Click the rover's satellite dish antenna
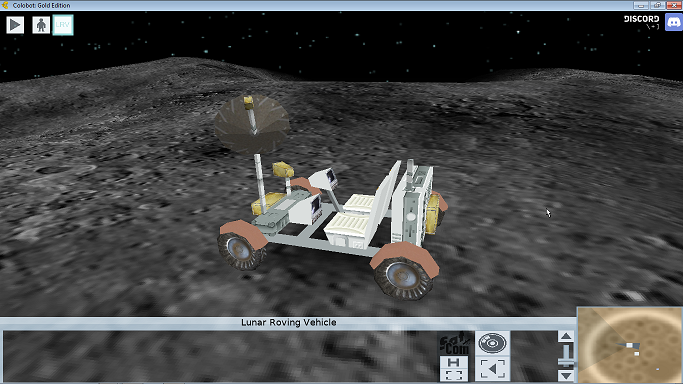 tap(251, 124)
